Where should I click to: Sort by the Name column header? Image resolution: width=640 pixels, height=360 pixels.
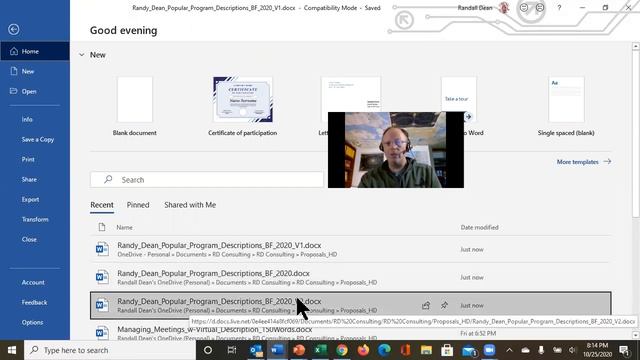[124, 227]
